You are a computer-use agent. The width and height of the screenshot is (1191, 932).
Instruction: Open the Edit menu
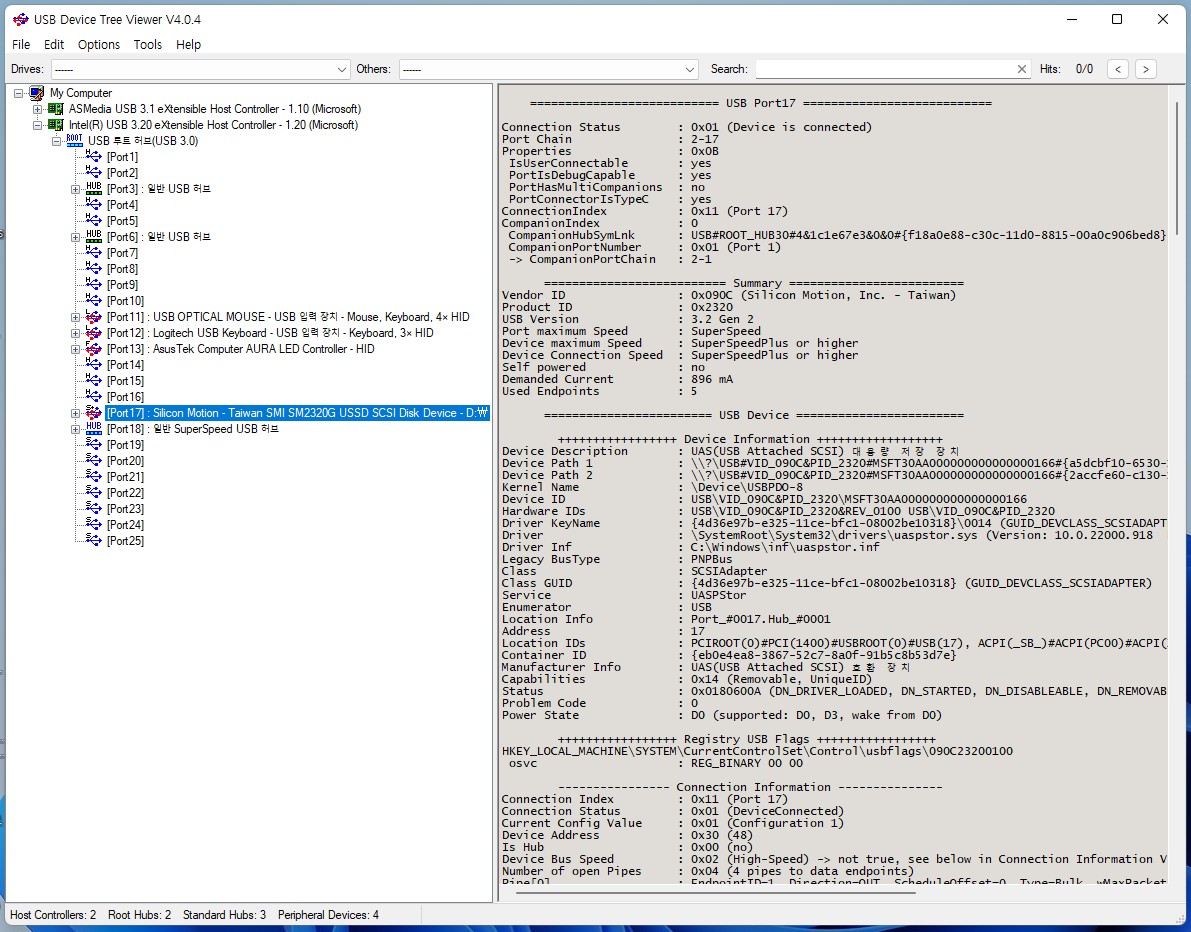tap(54, 45)
